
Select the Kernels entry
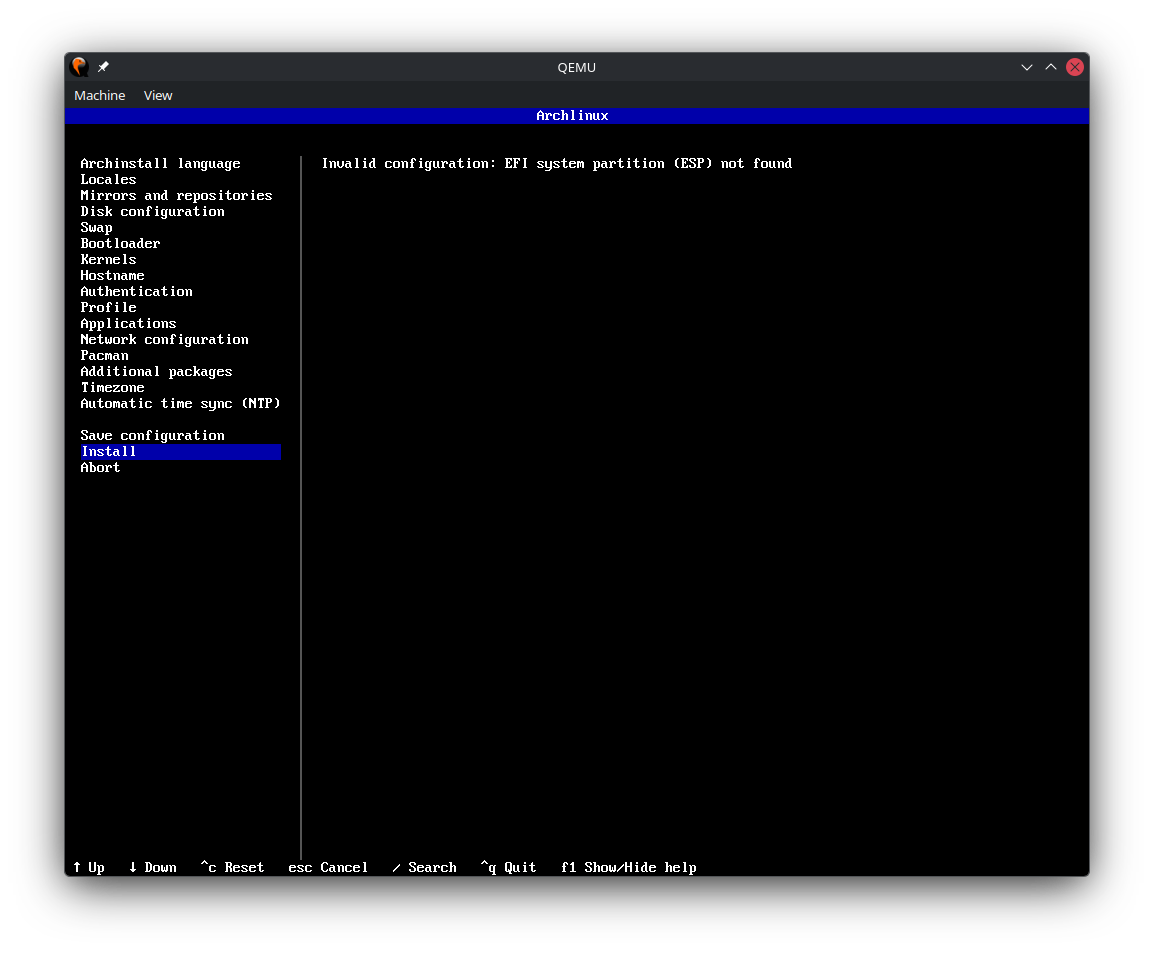coord(108,260)
